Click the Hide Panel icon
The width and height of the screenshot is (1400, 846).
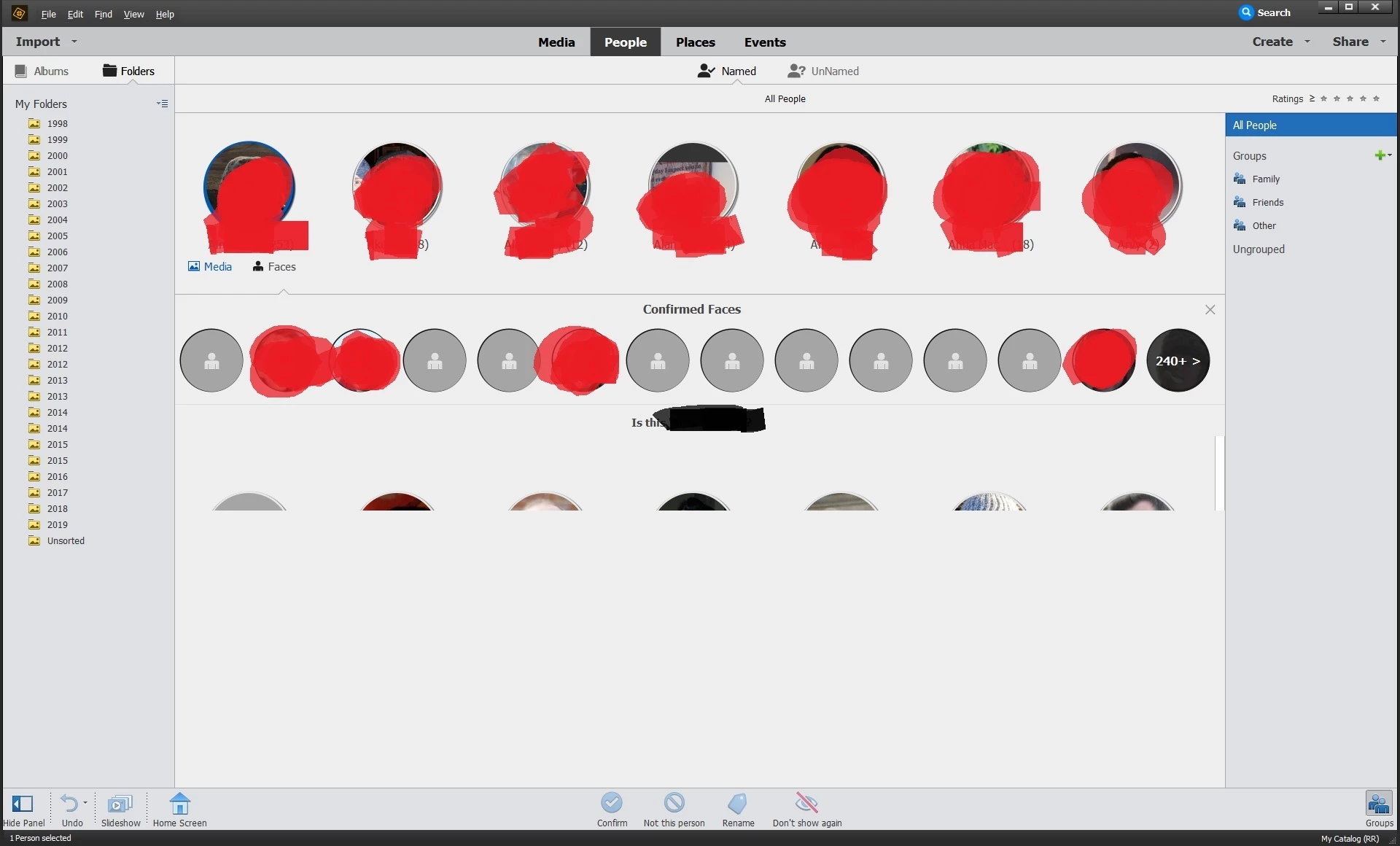(x=23, y=804)
